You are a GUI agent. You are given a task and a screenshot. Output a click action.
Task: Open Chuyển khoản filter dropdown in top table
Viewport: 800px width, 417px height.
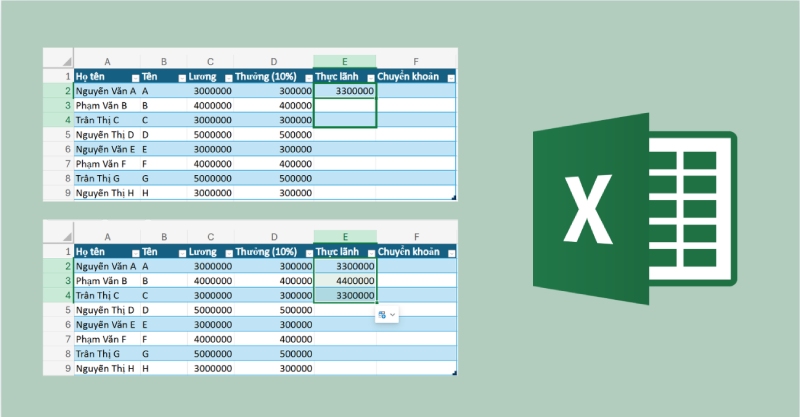[451, 78]
